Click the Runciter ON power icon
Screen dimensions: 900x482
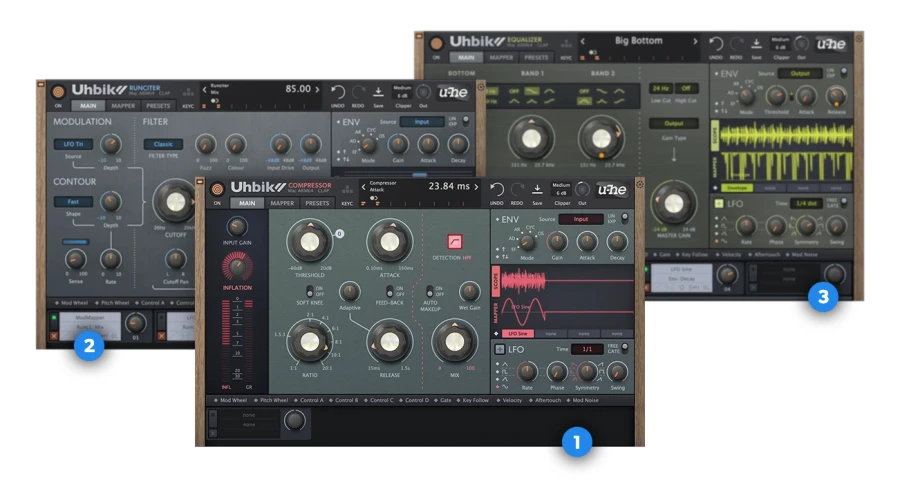58,92
